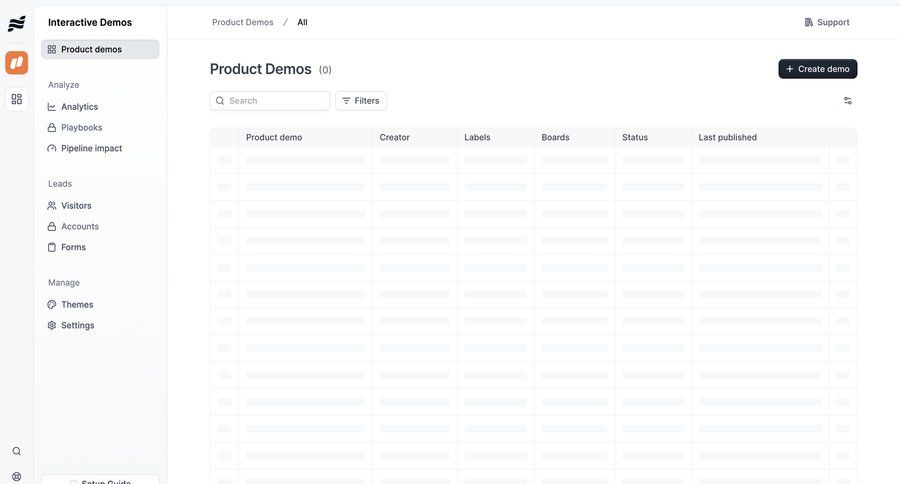Image resolution: width=900 pixels, height=484 pixels.
Task: Open Product demos in sidebar
Action: click(100, 49)
